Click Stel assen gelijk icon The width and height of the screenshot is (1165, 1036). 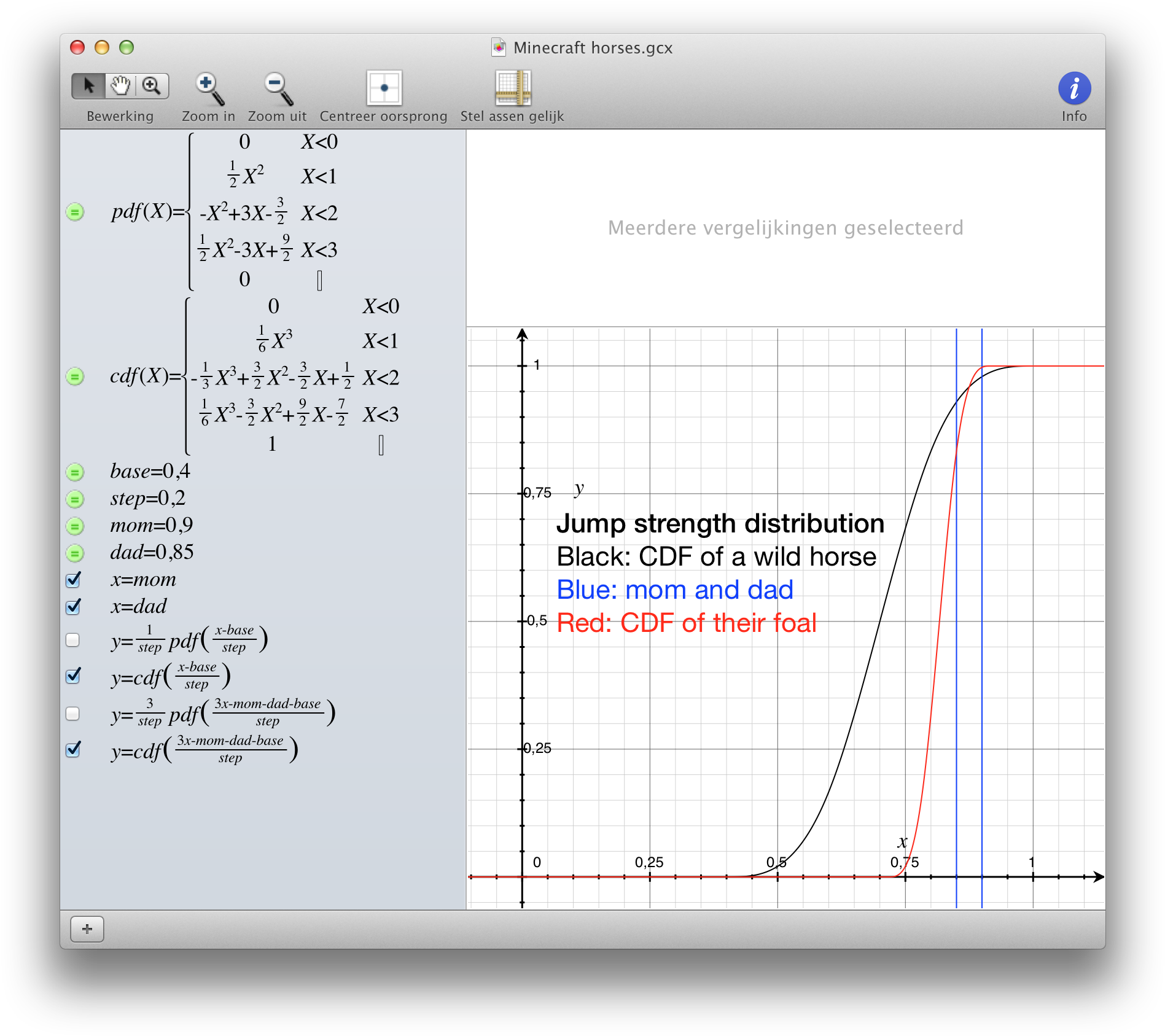[512, 88]
